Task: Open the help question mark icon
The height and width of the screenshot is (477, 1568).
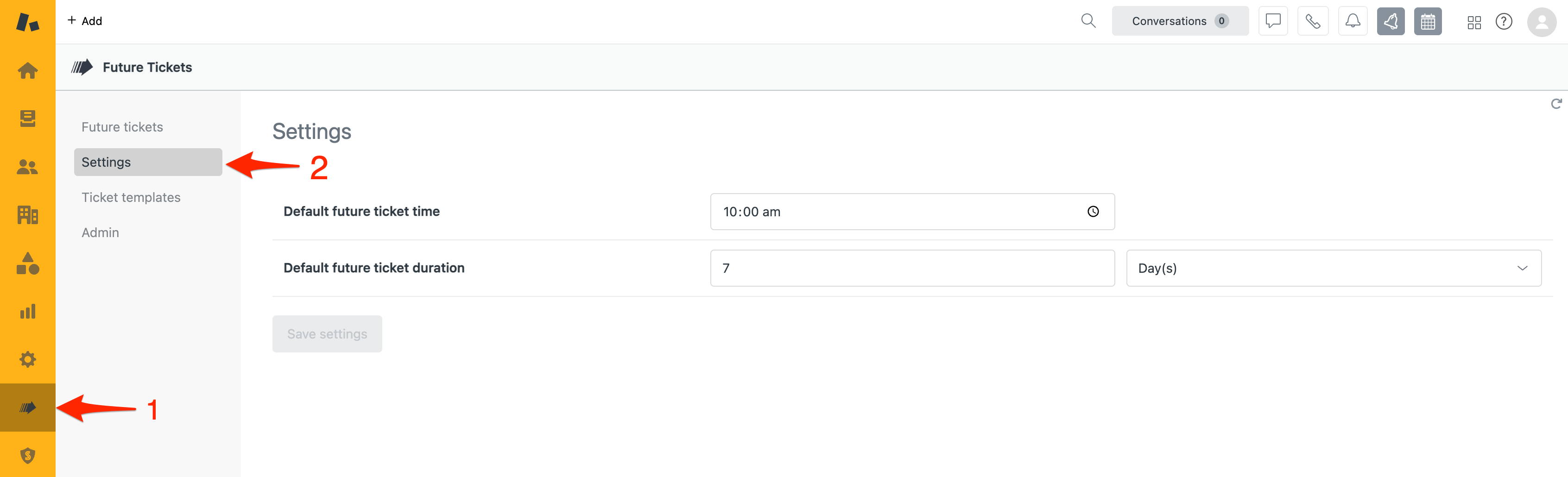Action: pyautogui.click(x=1504, y=22)
